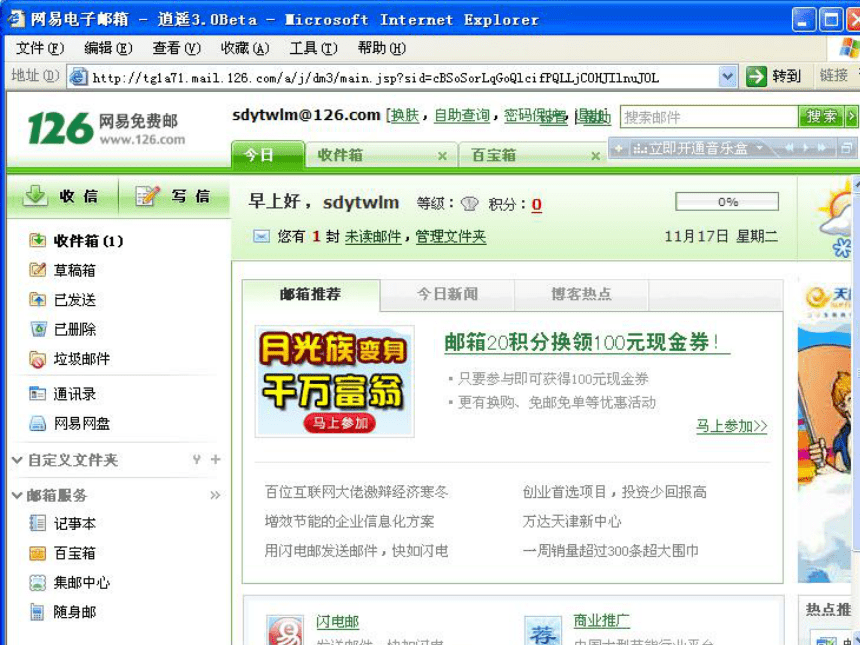Launch the 记事本 notepad service

(63, 524)
